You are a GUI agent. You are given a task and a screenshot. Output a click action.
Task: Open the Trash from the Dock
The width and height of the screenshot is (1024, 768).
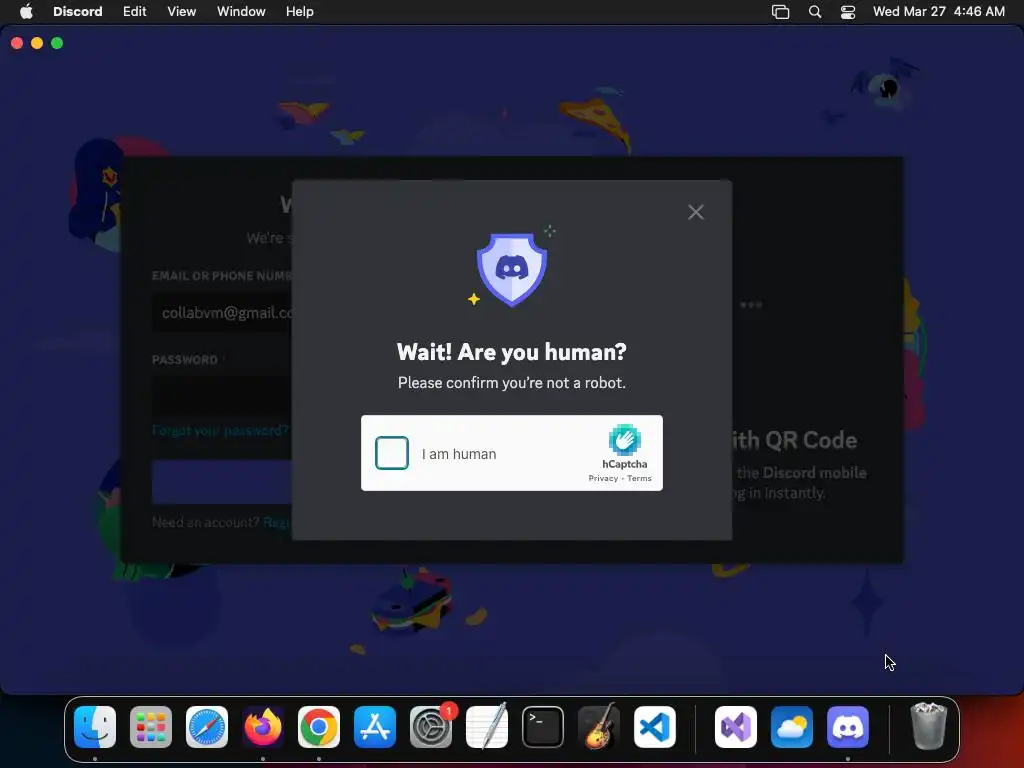pyautogui.click(x=929, y=727)
